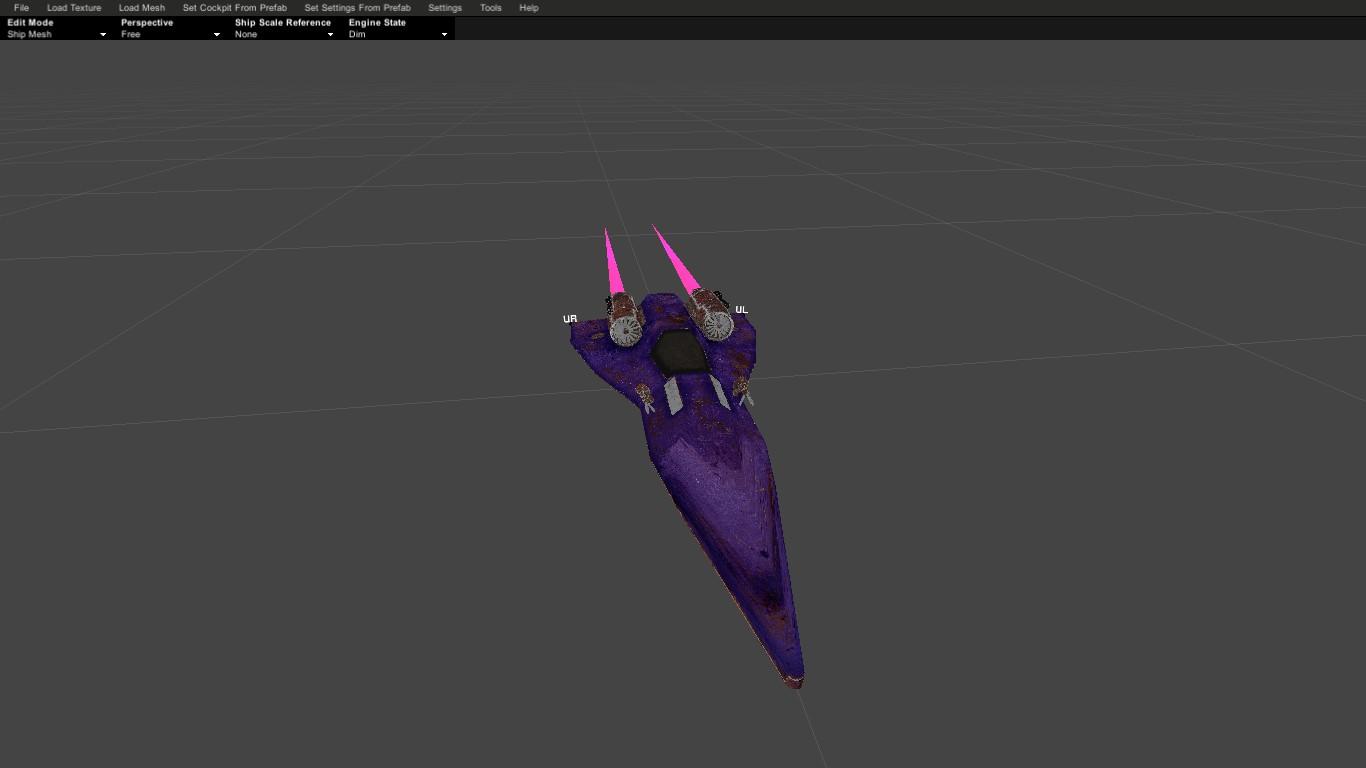Open the Tools menu

click(x=490, y=8)
